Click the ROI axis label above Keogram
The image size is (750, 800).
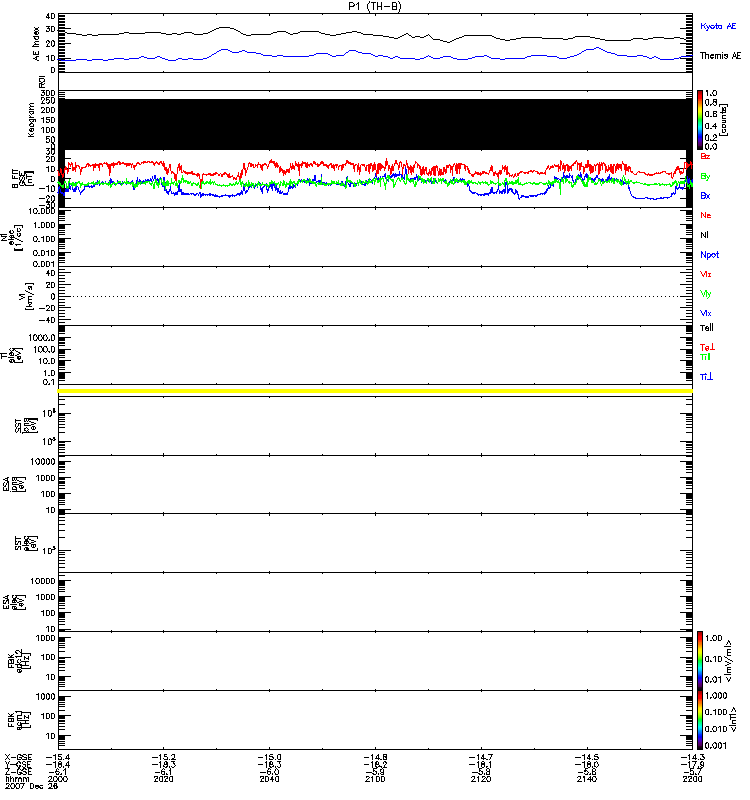(x=42, y=82)
